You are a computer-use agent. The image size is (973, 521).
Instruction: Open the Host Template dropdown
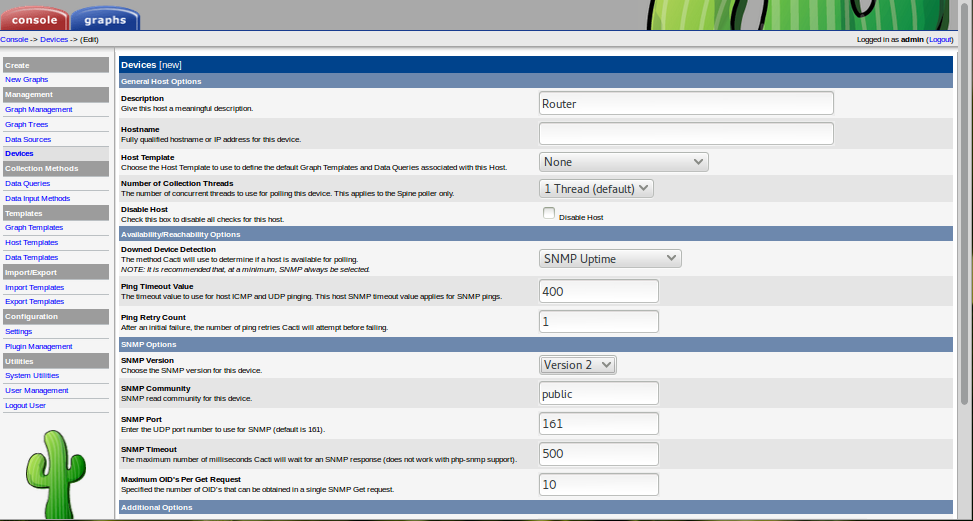(623, 162)
